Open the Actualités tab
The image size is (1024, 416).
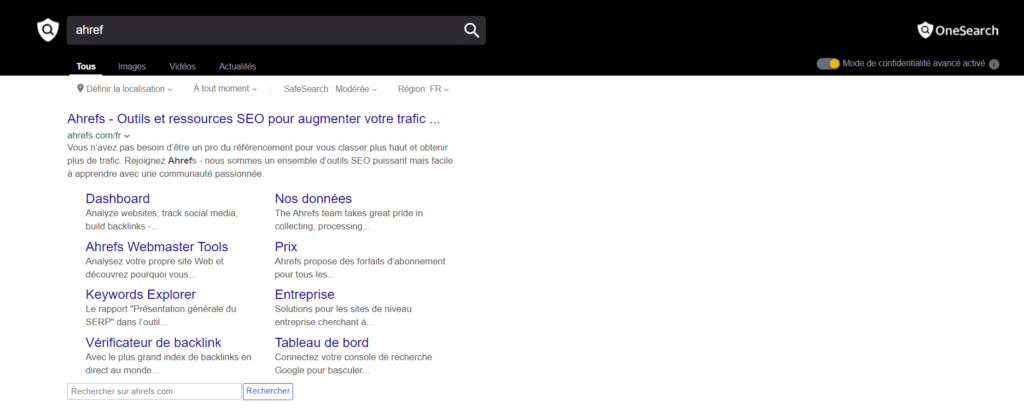click(x=237, y=66)
